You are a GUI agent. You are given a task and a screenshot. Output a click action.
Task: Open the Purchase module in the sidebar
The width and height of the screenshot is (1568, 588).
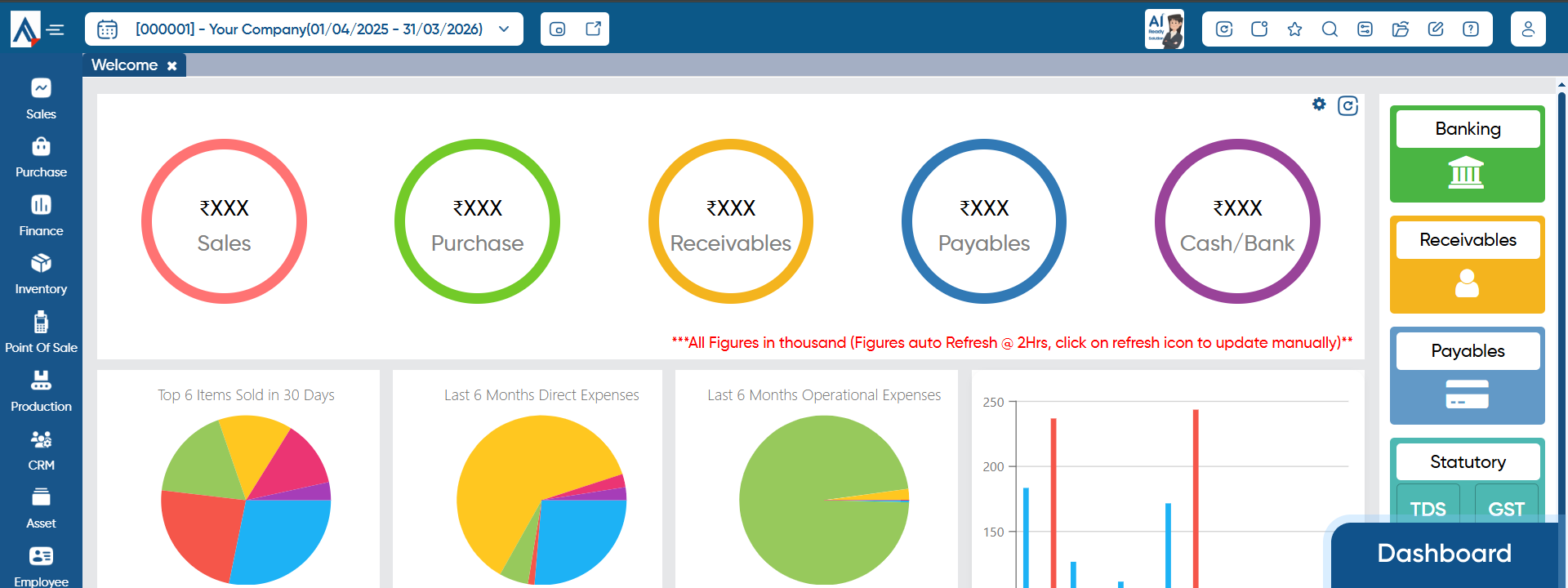coord(41,158)
